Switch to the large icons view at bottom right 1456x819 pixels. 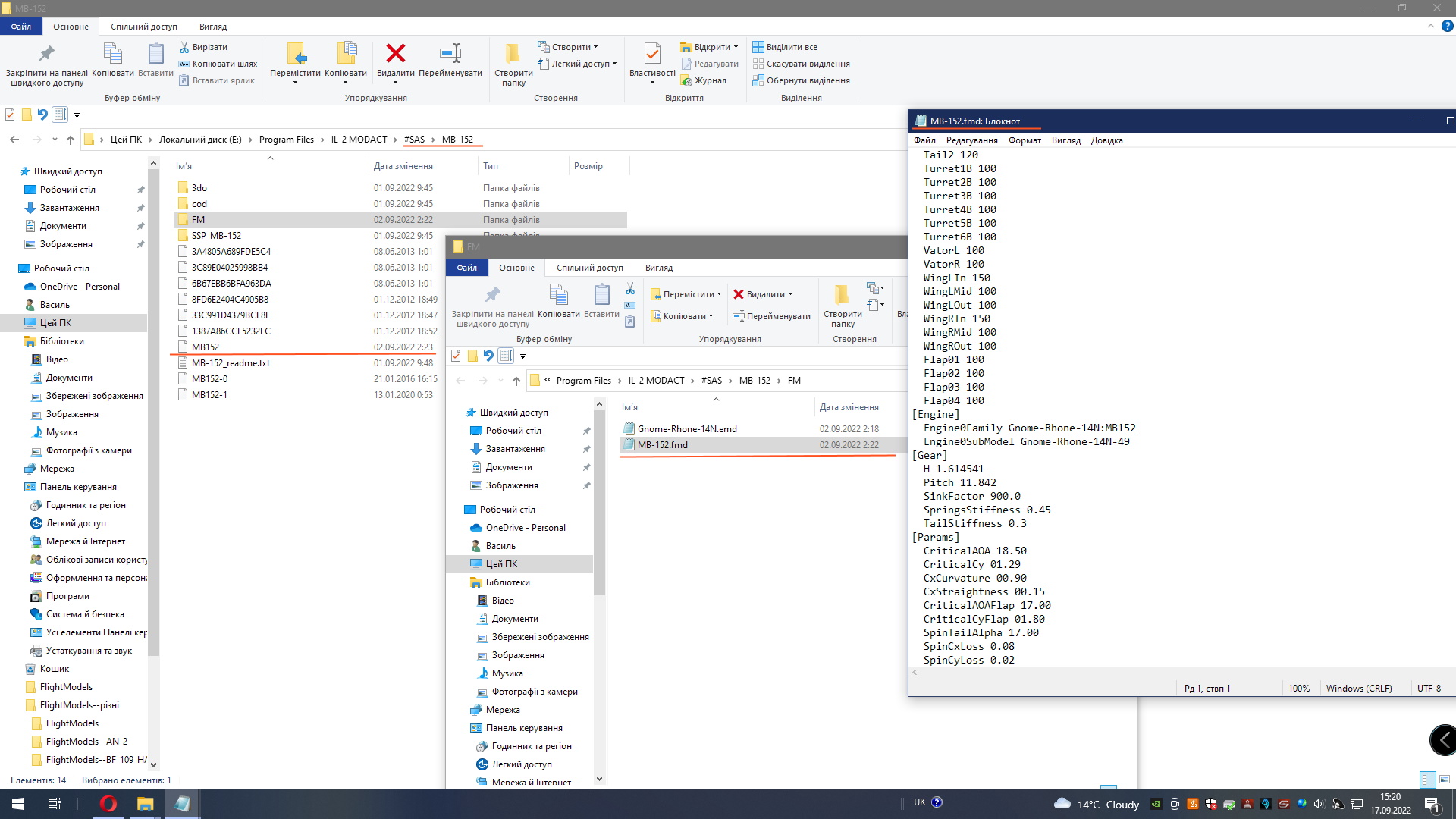(1445, 780)
